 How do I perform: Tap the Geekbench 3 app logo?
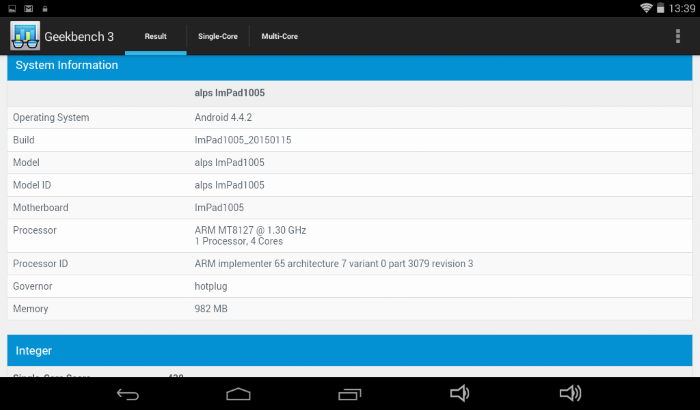(x=25, y=36)
